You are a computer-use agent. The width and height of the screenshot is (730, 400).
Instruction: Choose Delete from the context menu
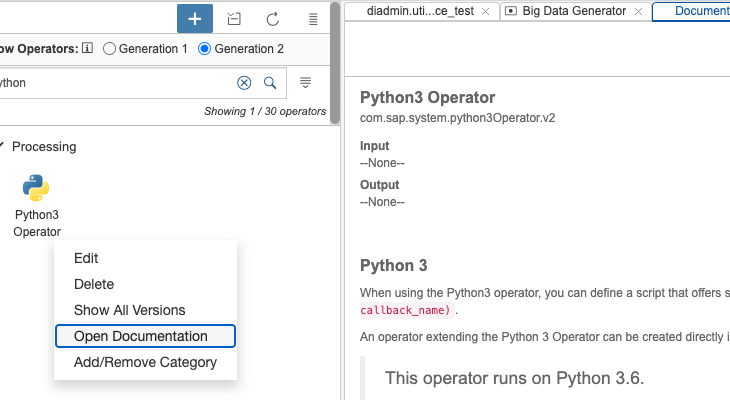[94, 284]
